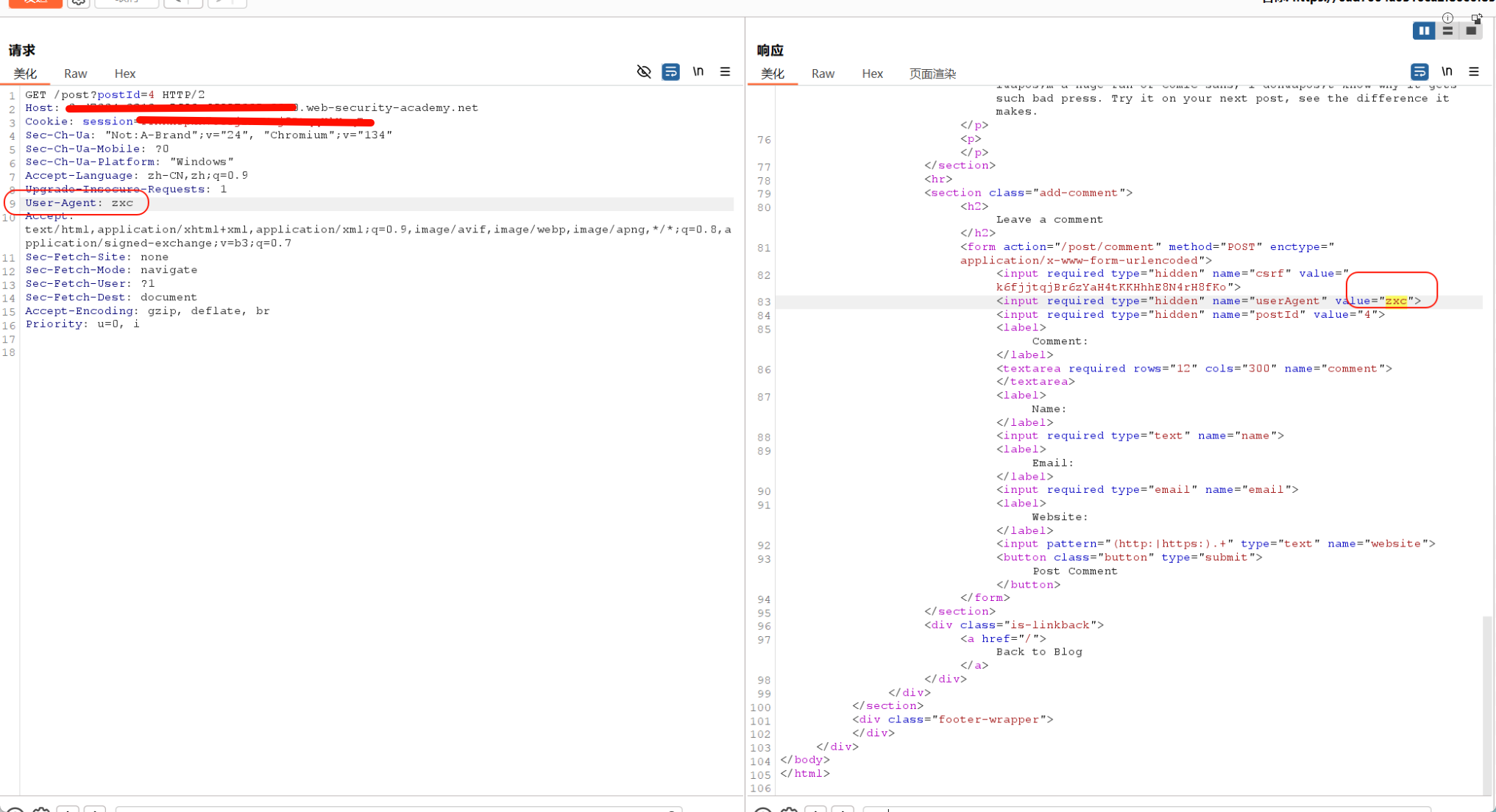This screenshot has height=812, width=1496.
Task: Click the User-Agent: zxc header line
Action: click(x=79, y=203)
